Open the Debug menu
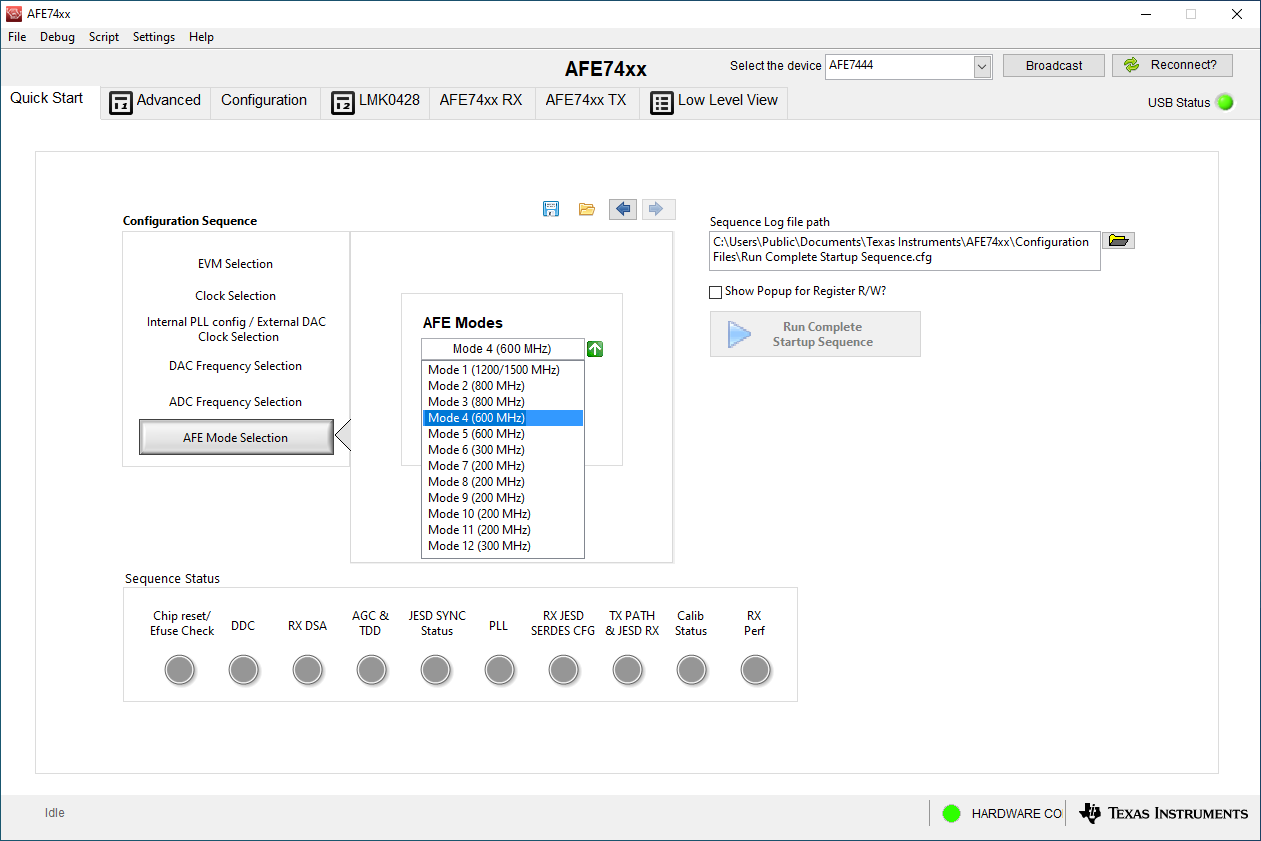1261x841 pixels. click(57, 37)
